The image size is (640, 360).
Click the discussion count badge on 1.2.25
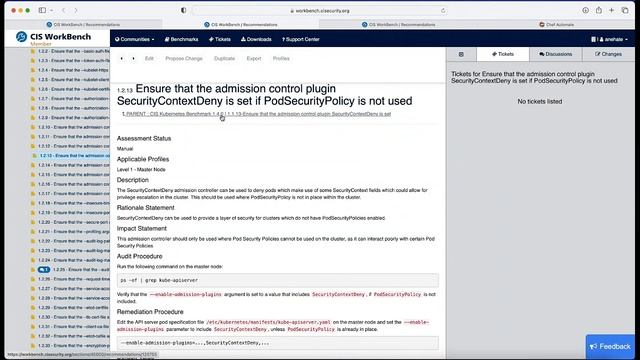(x=44, y=269)
